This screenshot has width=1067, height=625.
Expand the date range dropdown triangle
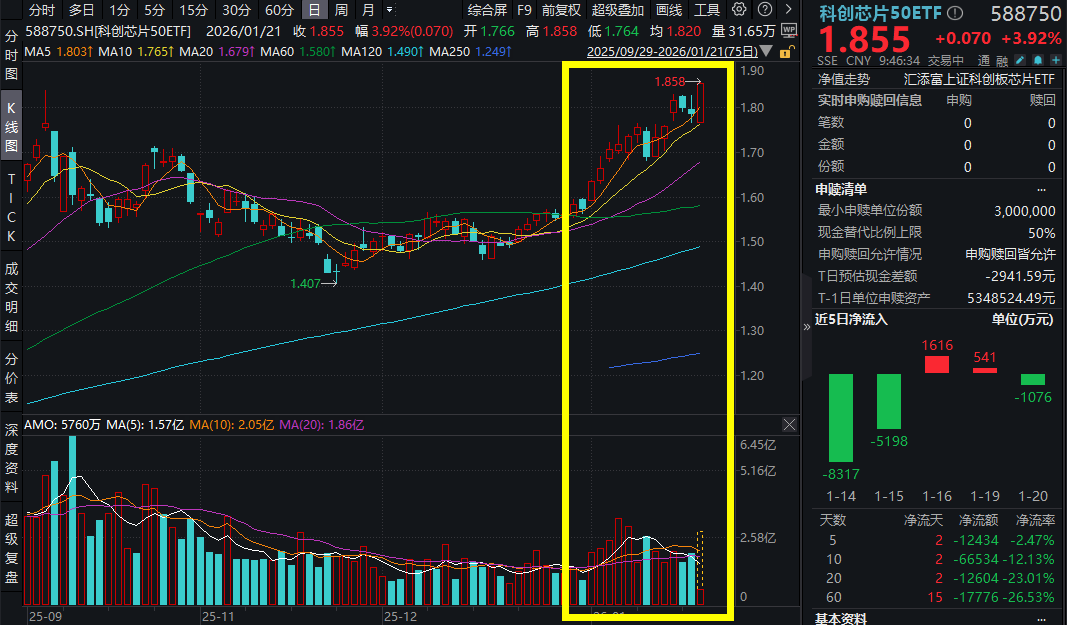point(766,51)
